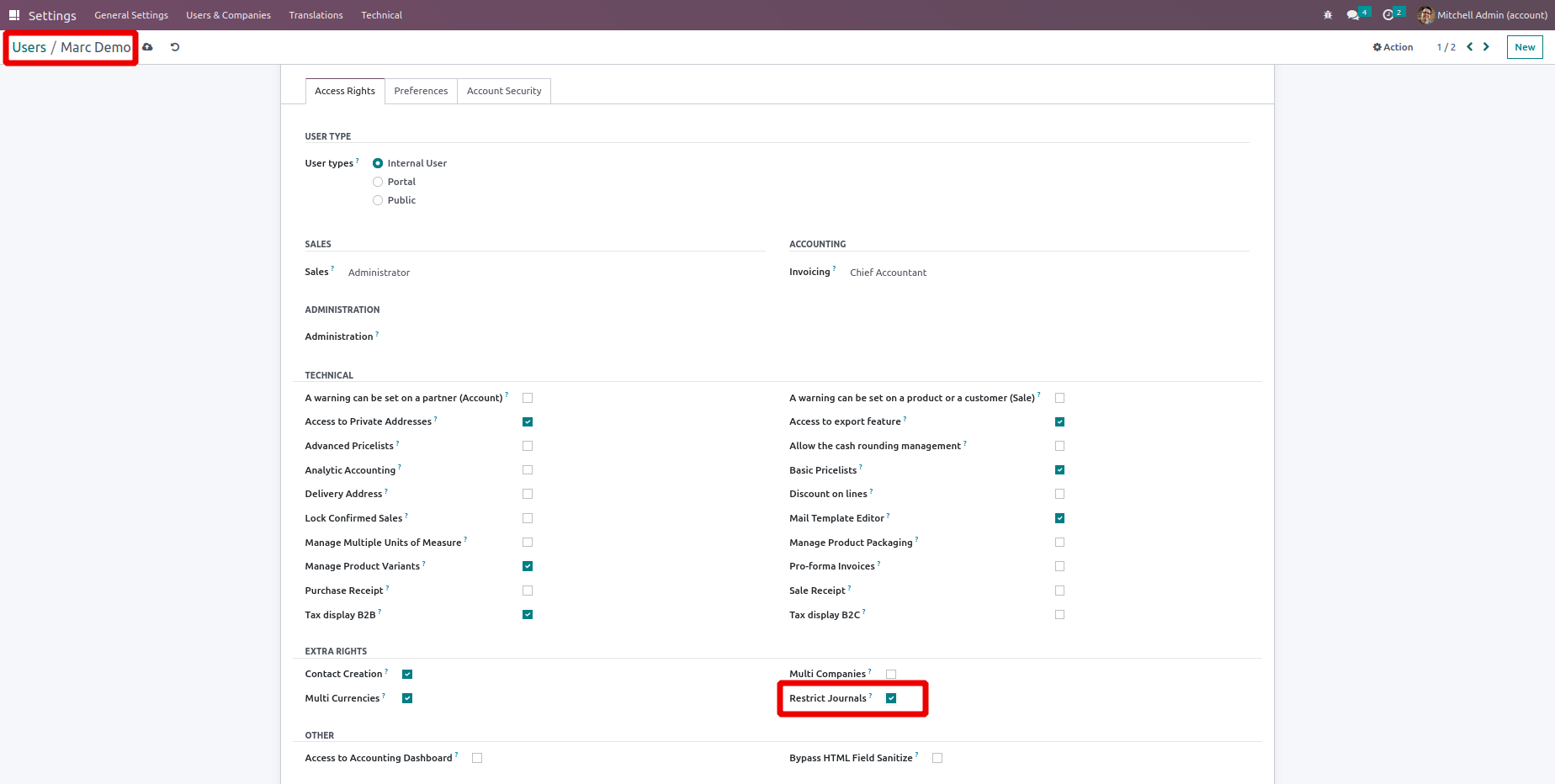Click the discard changes undo icon

coord(175,47)
